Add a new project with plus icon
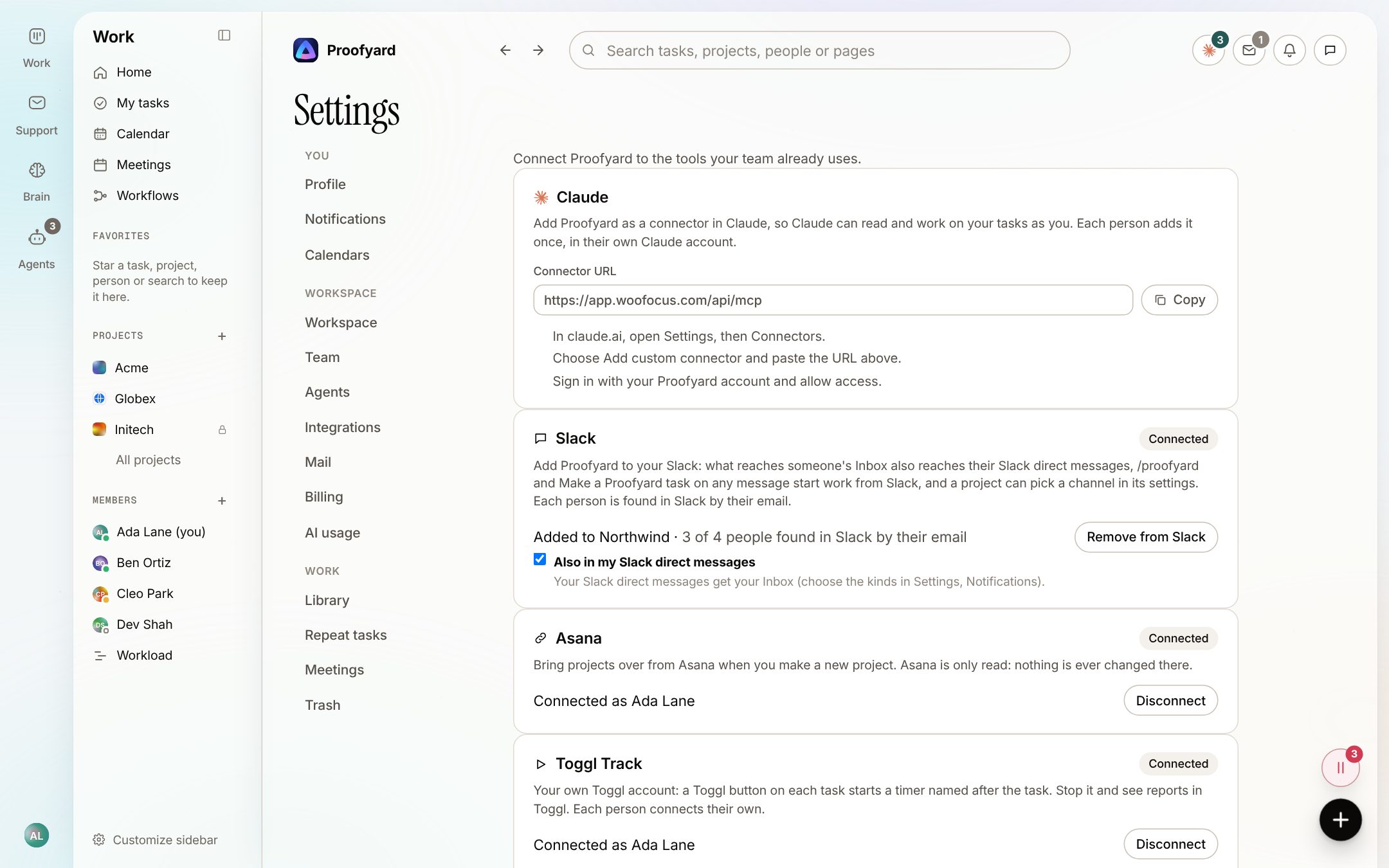The width and height of the screenshot is (1389, 868). 222,336
